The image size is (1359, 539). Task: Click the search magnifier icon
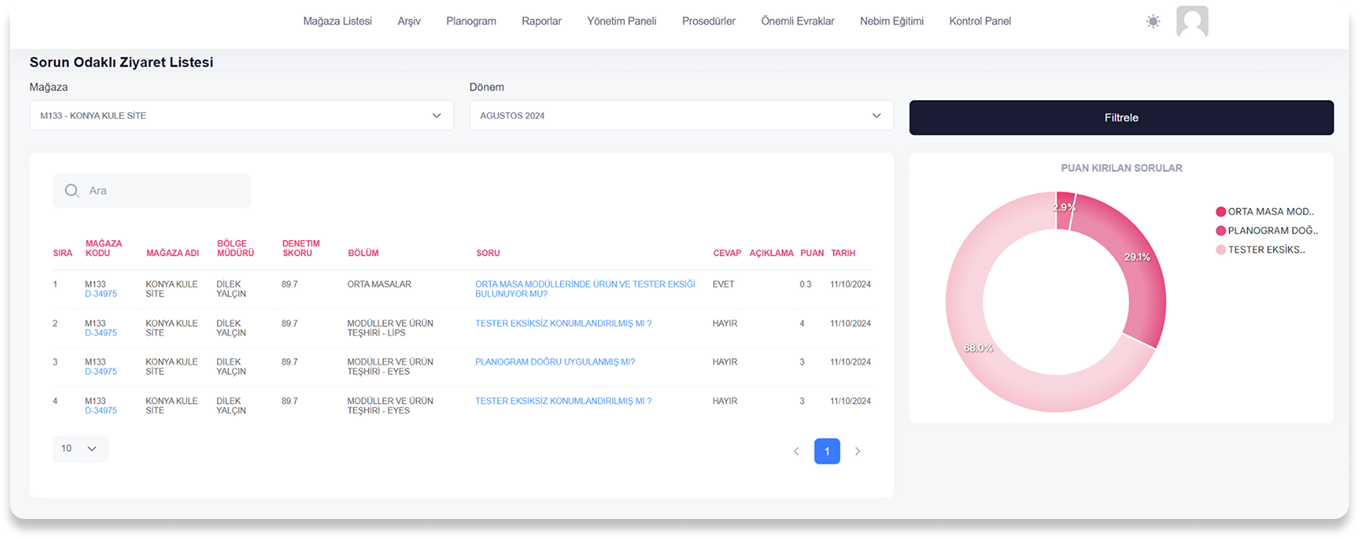coord(72,191)
